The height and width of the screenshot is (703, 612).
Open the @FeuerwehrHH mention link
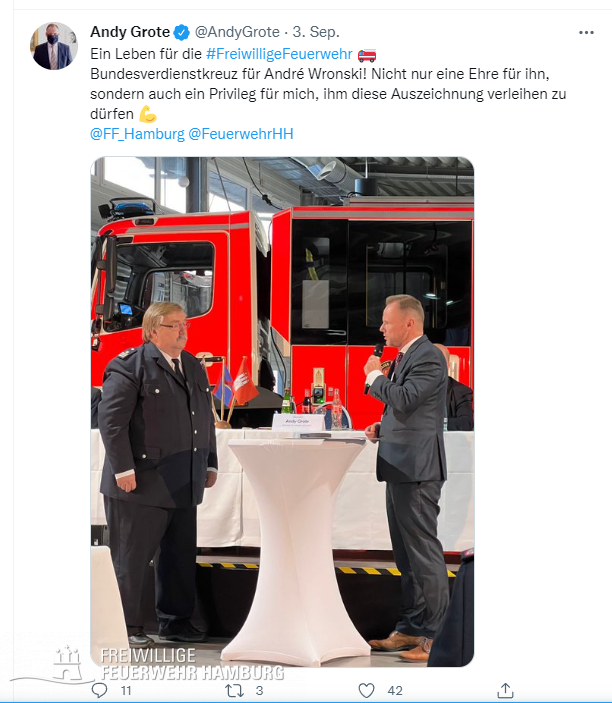pos(241,134)
